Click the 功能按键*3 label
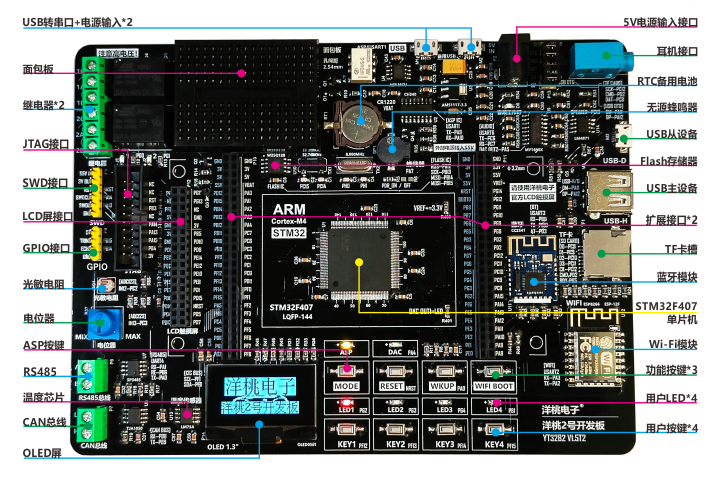 671,370
